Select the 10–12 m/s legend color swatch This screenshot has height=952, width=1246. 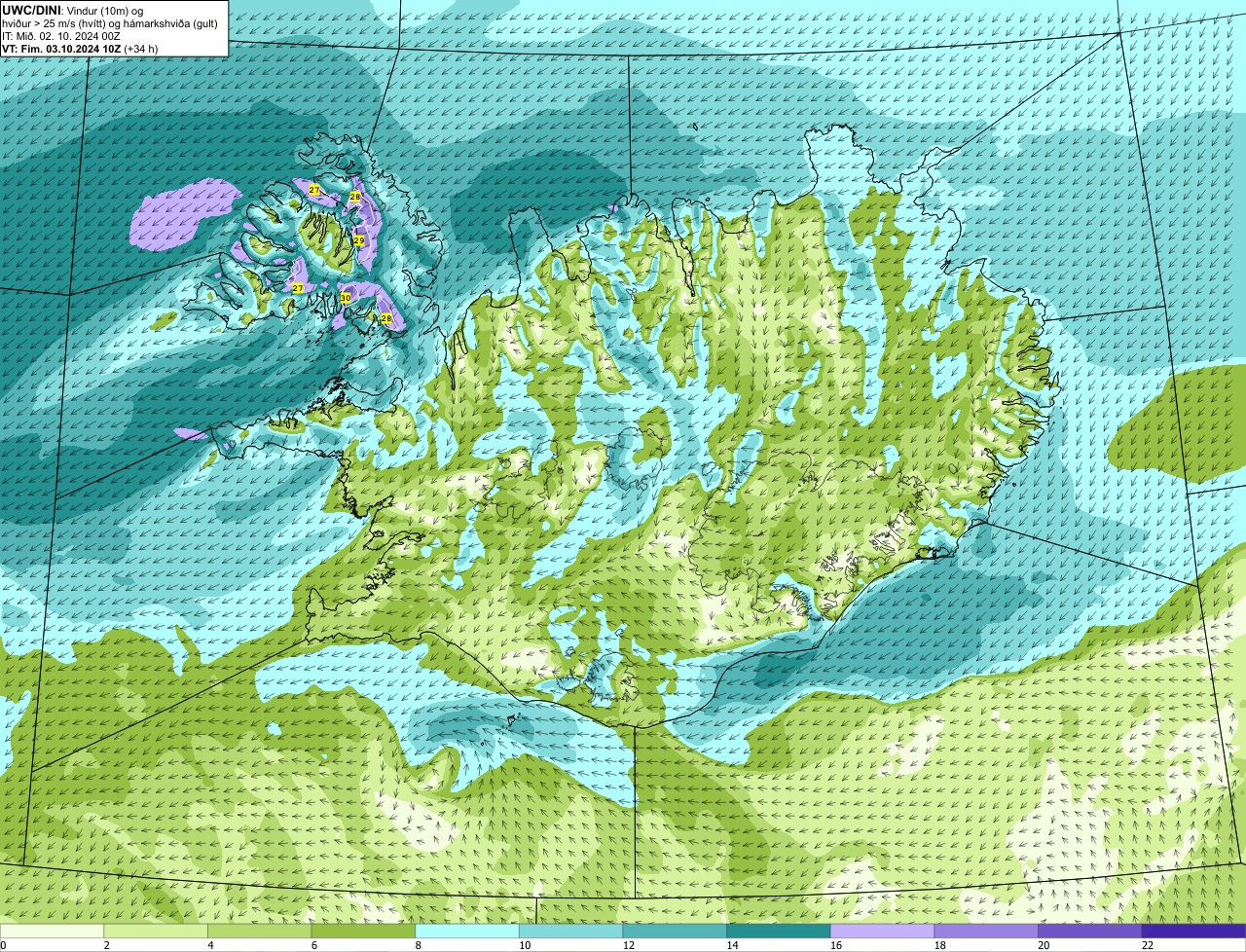coord(571,932)
